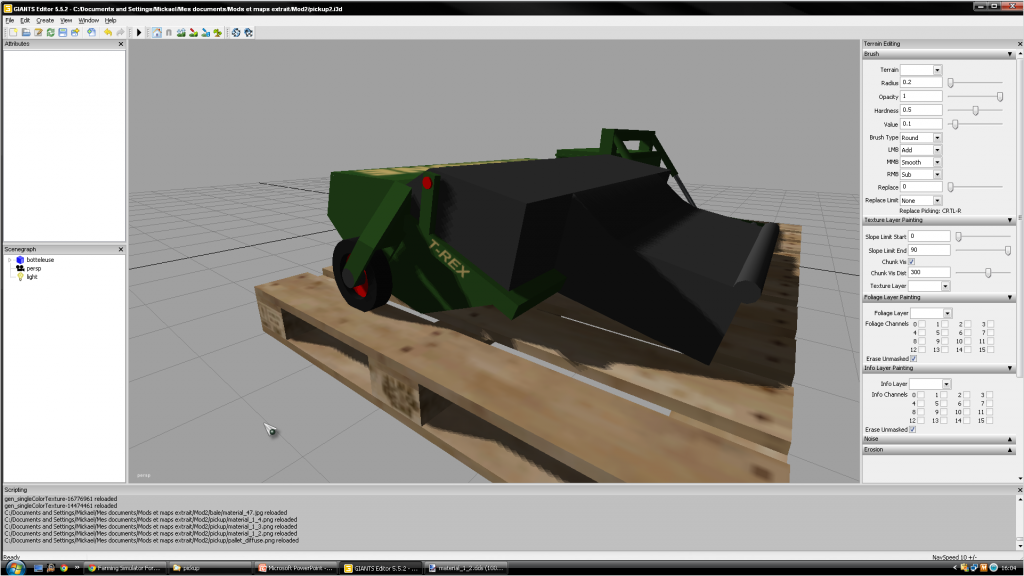Open the Edit menu

click(25, 21)
